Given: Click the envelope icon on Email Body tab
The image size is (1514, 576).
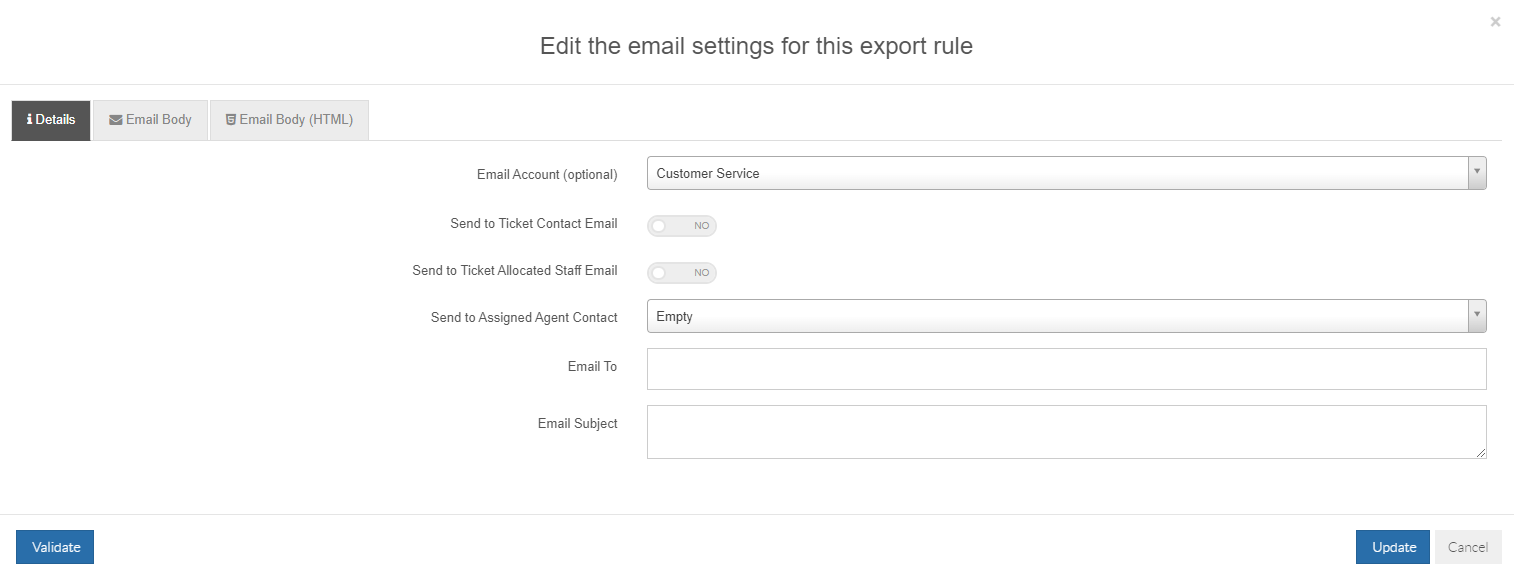Looking at the screenshot, I should (x=116, y=120).
